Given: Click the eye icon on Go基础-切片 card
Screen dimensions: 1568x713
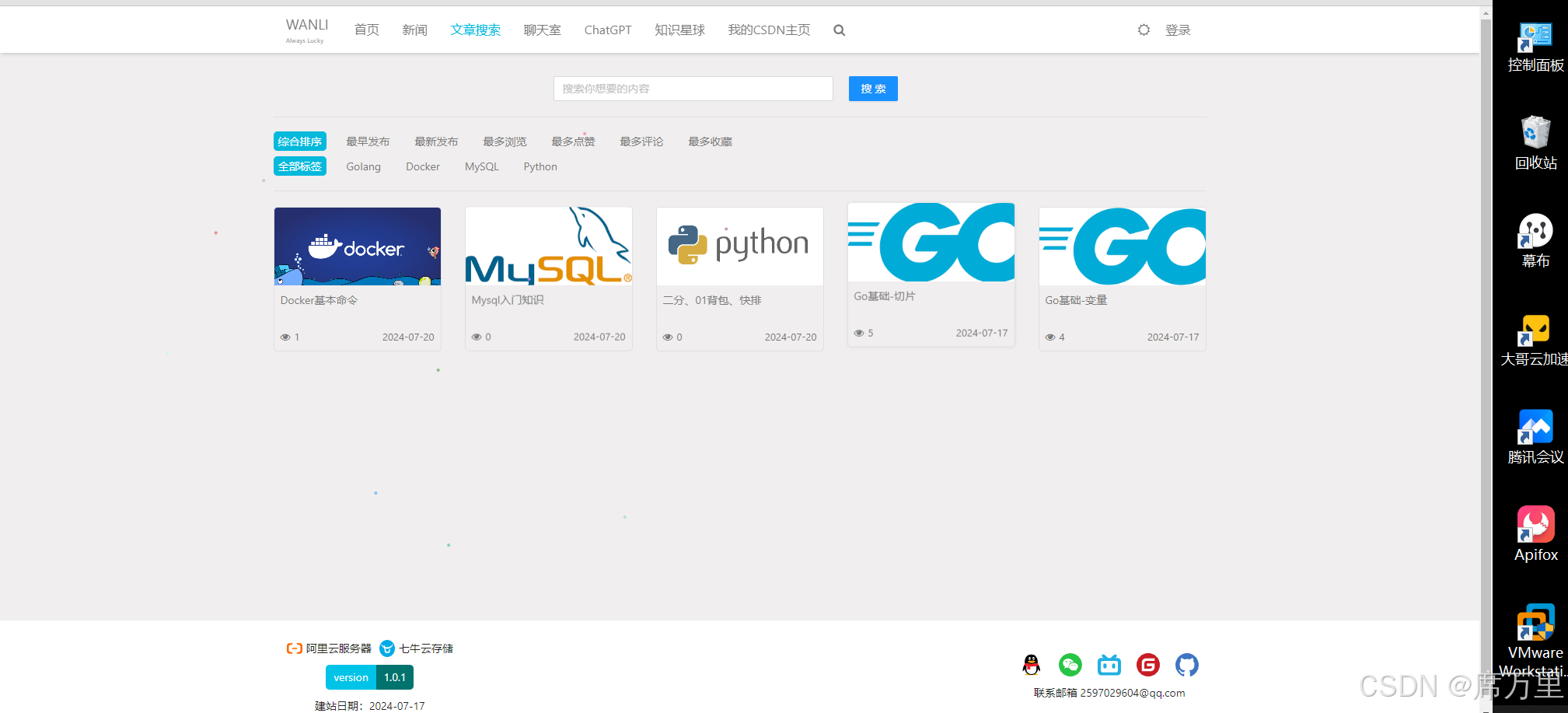Looking at the screenshot, I should pyautogui.click(x=859, y=334).
